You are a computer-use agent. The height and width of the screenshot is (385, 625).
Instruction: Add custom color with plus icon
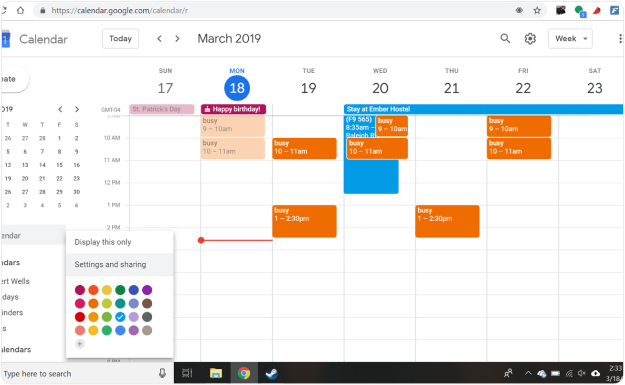(x=80, y=344)
